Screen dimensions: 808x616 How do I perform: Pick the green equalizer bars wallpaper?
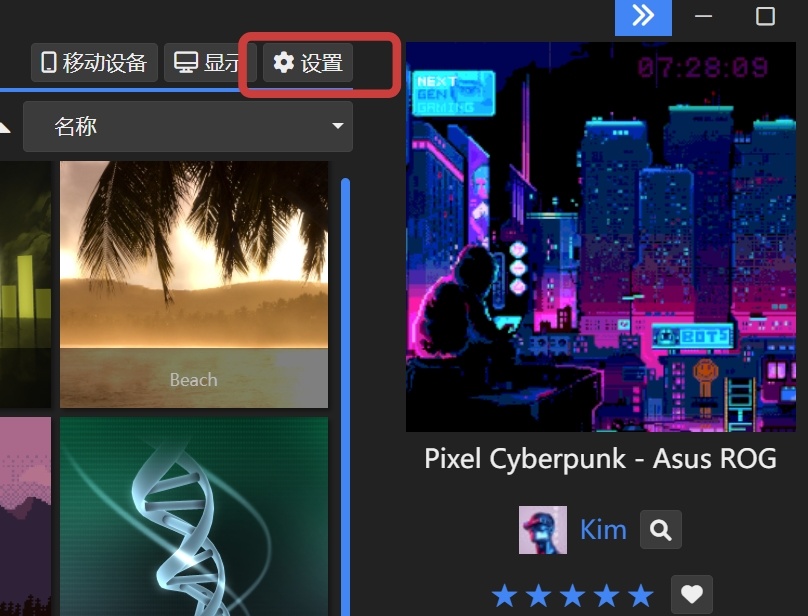point(25,285)
